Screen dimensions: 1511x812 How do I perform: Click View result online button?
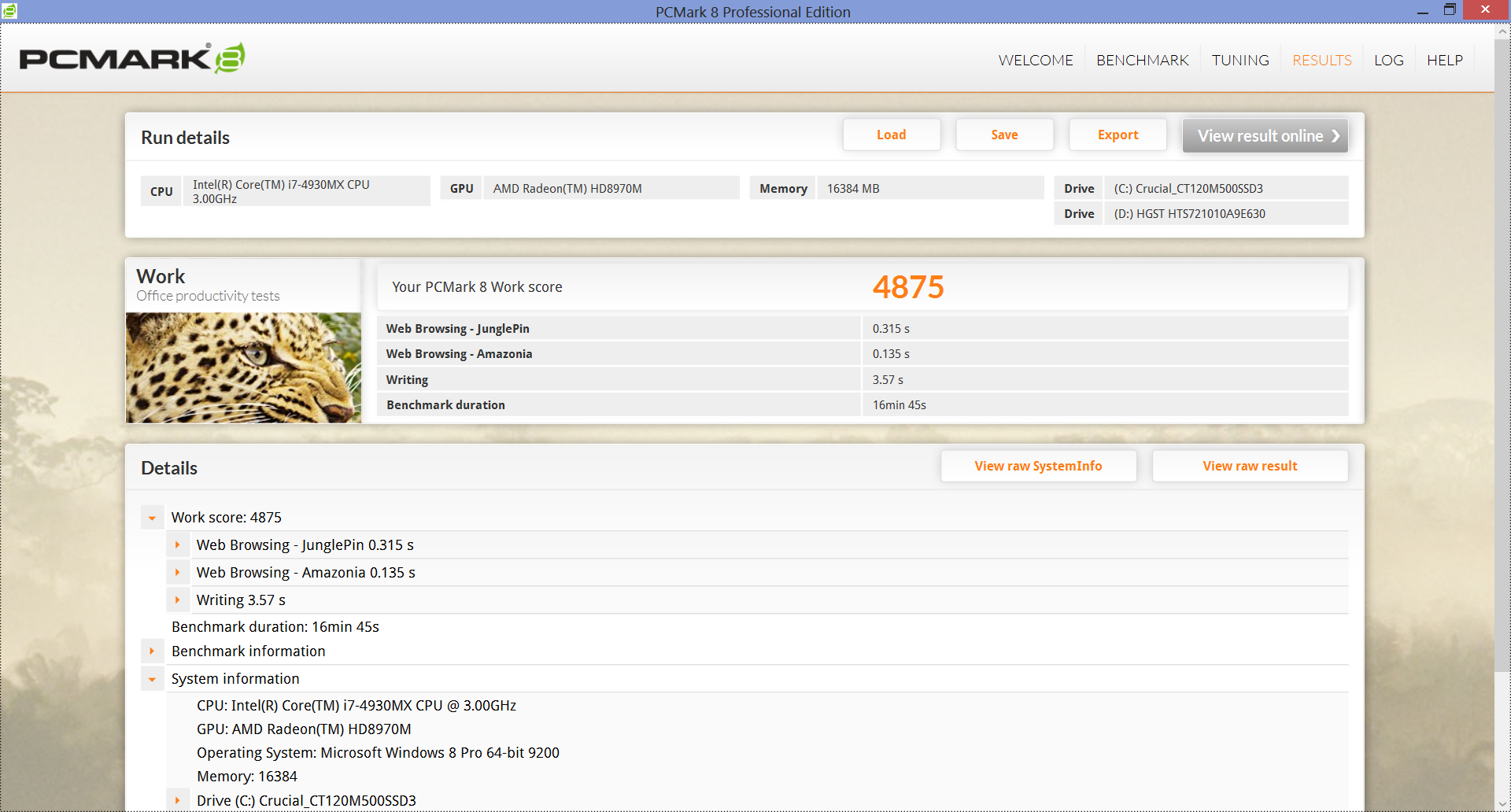click(1265, 136)
